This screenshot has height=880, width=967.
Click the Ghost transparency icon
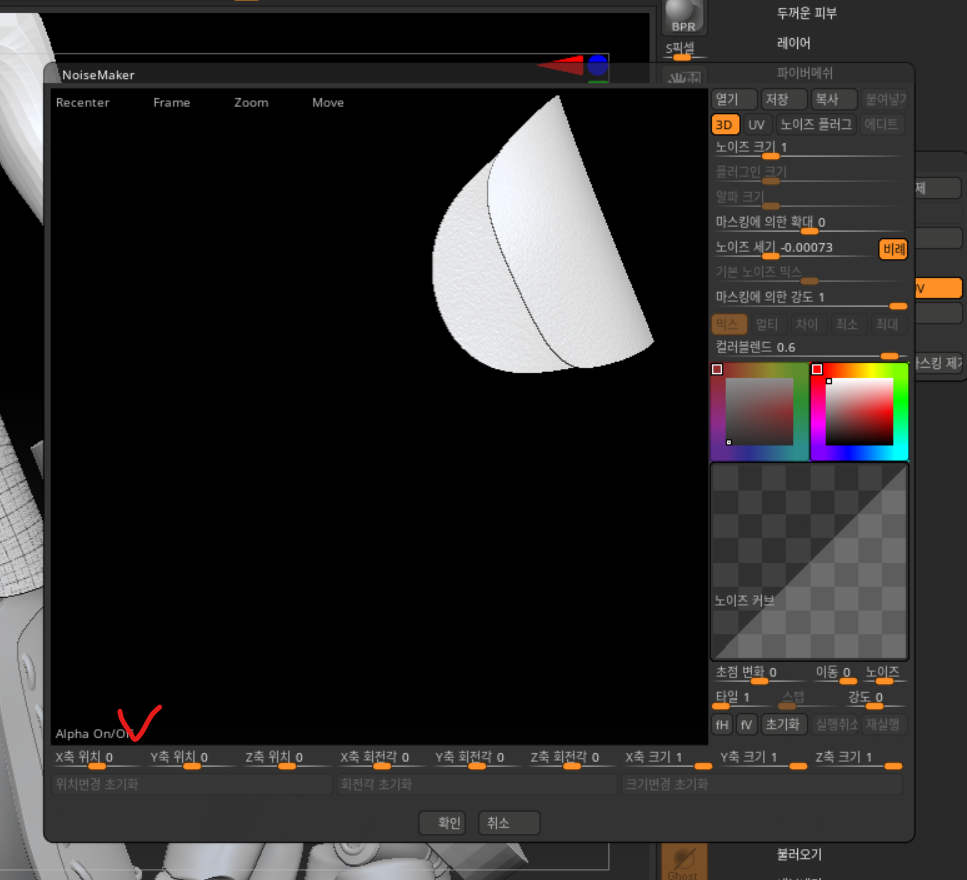tap(683, 862)
